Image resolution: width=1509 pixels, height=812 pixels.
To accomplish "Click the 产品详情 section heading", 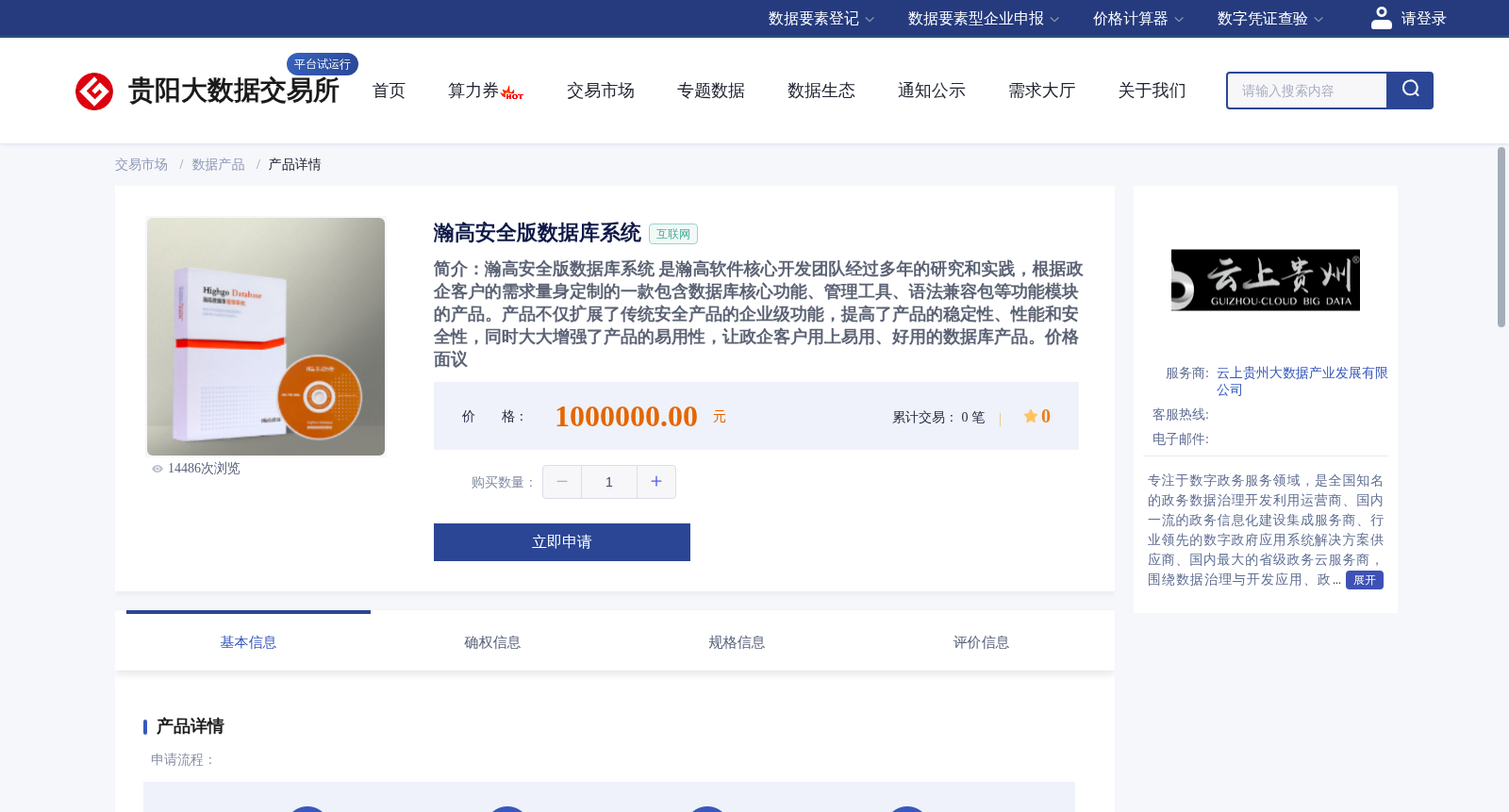I will coord(190,726).
